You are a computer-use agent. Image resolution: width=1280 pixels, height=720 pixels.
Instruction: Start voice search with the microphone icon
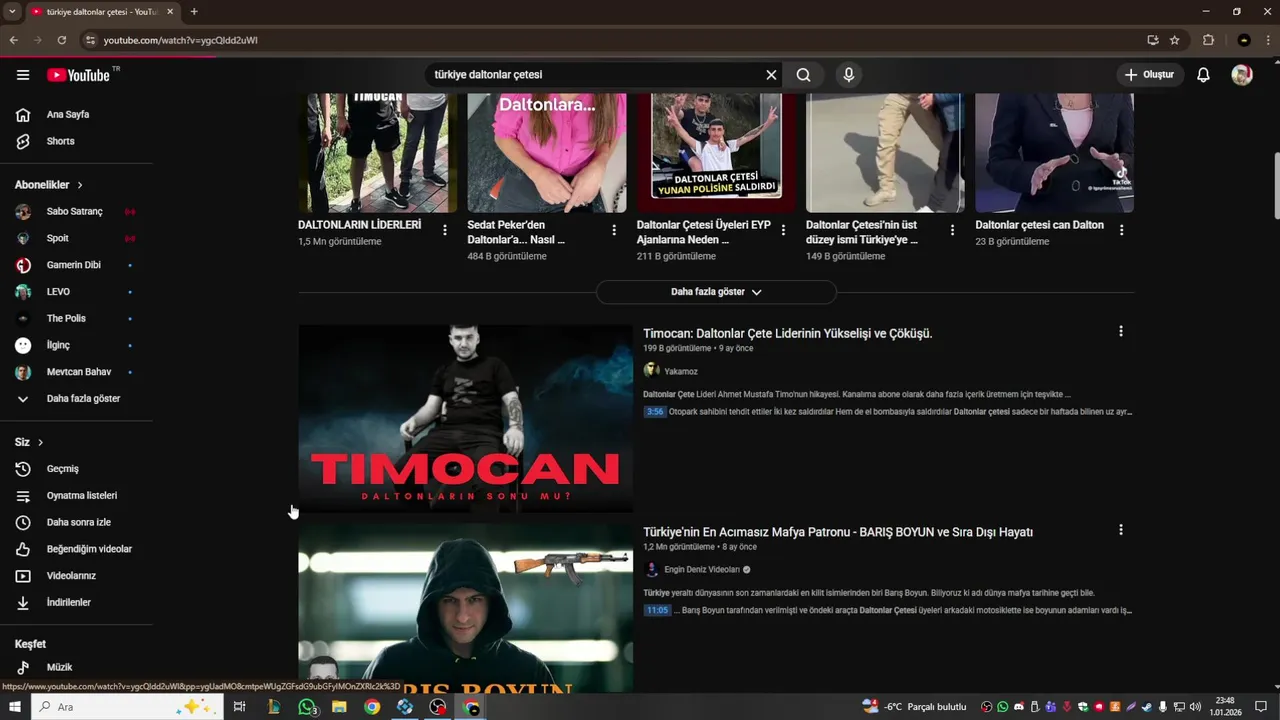849,75
